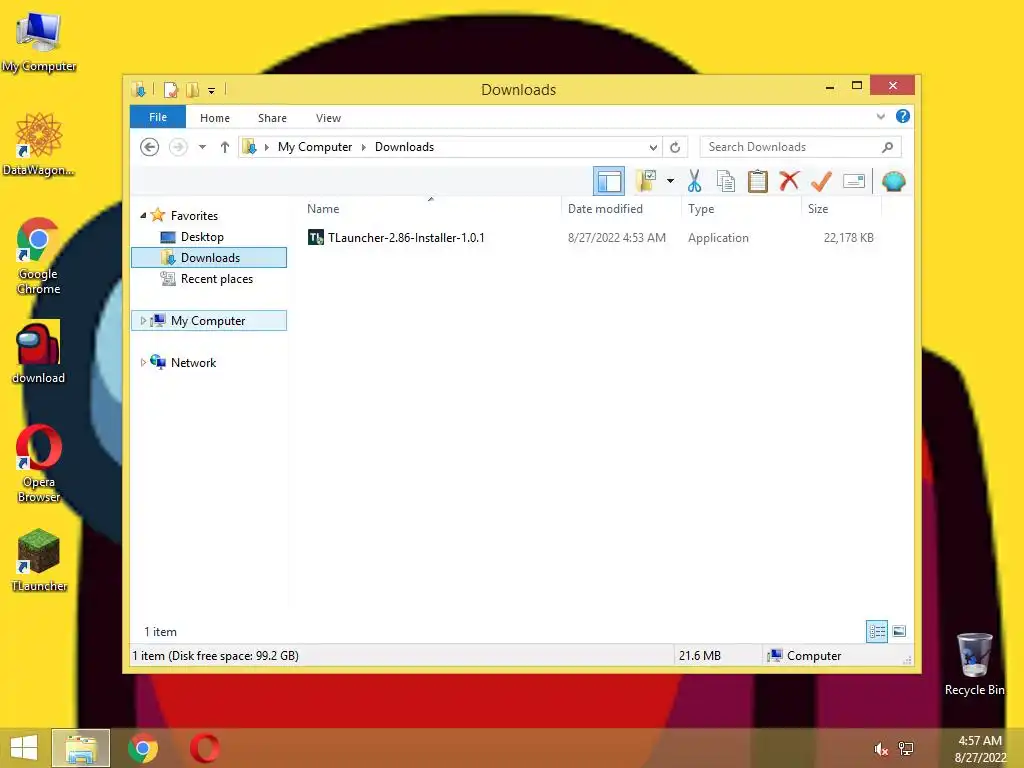Click the Rename icon in toolbar
This screenshot has height=768, width=1024.
coord(854,181)
